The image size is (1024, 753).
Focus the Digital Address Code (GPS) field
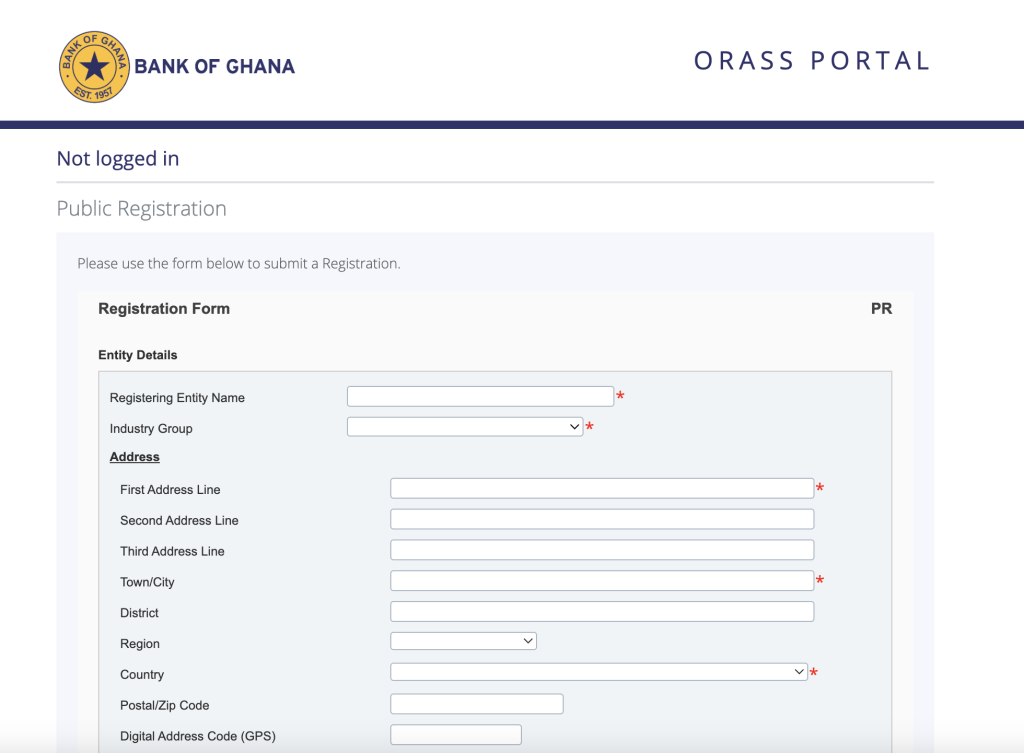click(456, 736)
